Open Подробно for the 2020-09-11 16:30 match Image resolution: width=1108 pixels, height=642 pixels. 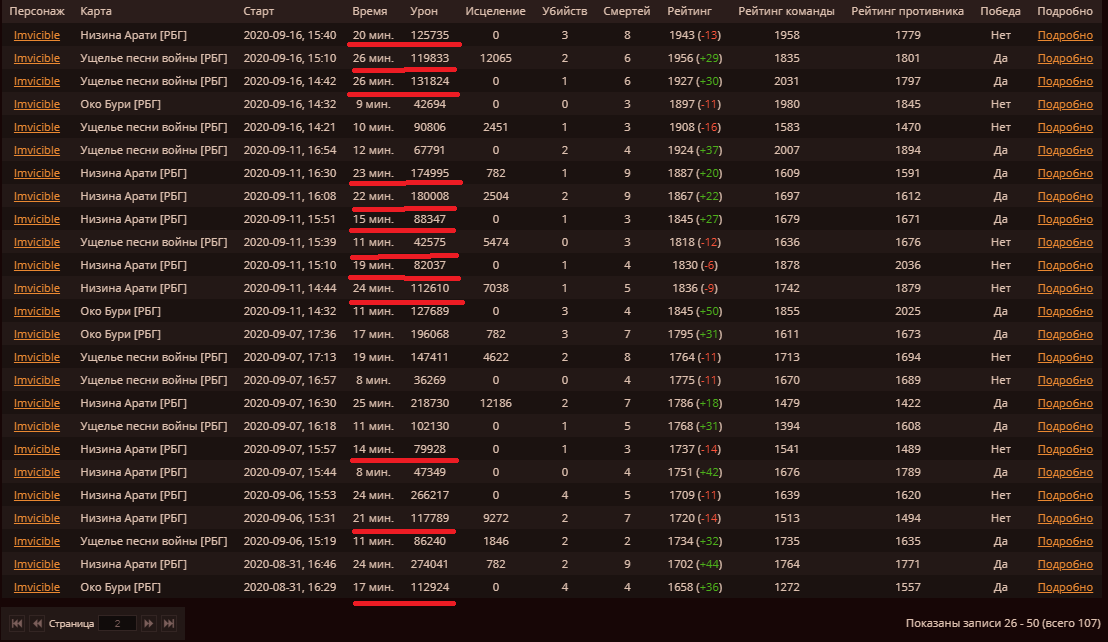tap(1065, 173)
